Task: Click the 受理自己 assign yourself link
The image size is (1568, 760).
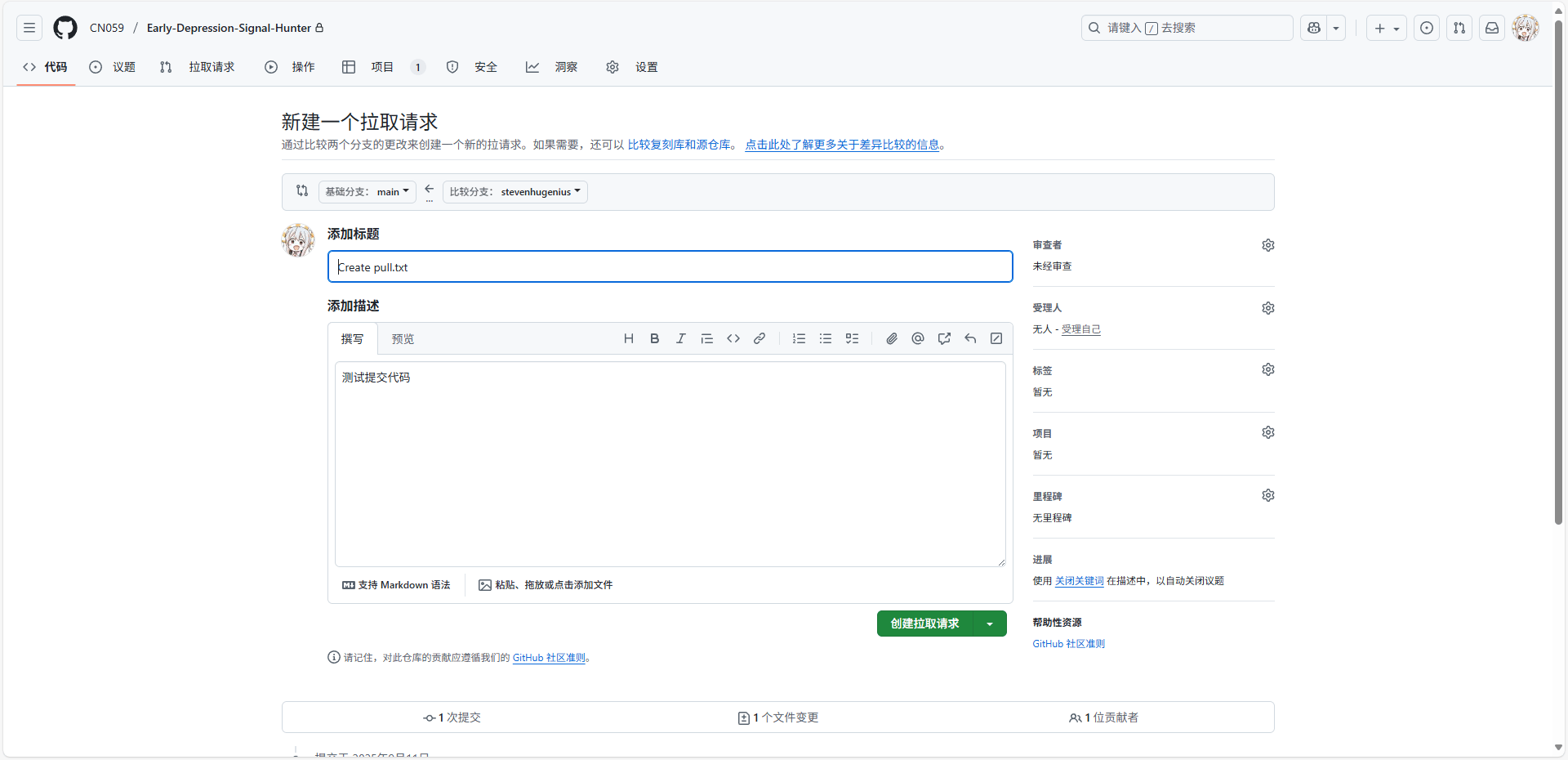Action: coord(1080,329)
